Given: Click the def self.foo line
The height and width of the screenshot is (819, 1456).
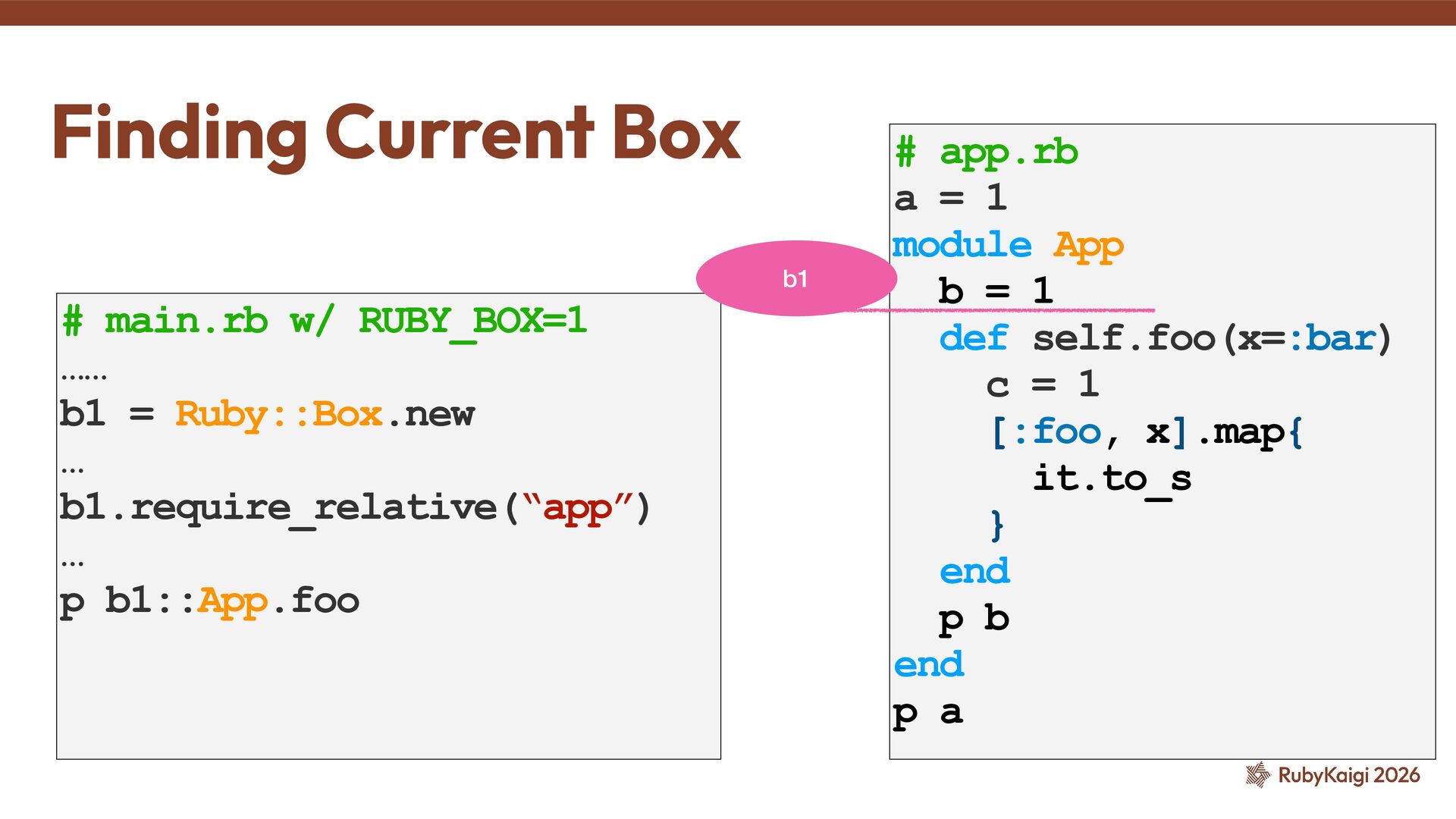Looking at the screenshot, I should coord(1165,338).
